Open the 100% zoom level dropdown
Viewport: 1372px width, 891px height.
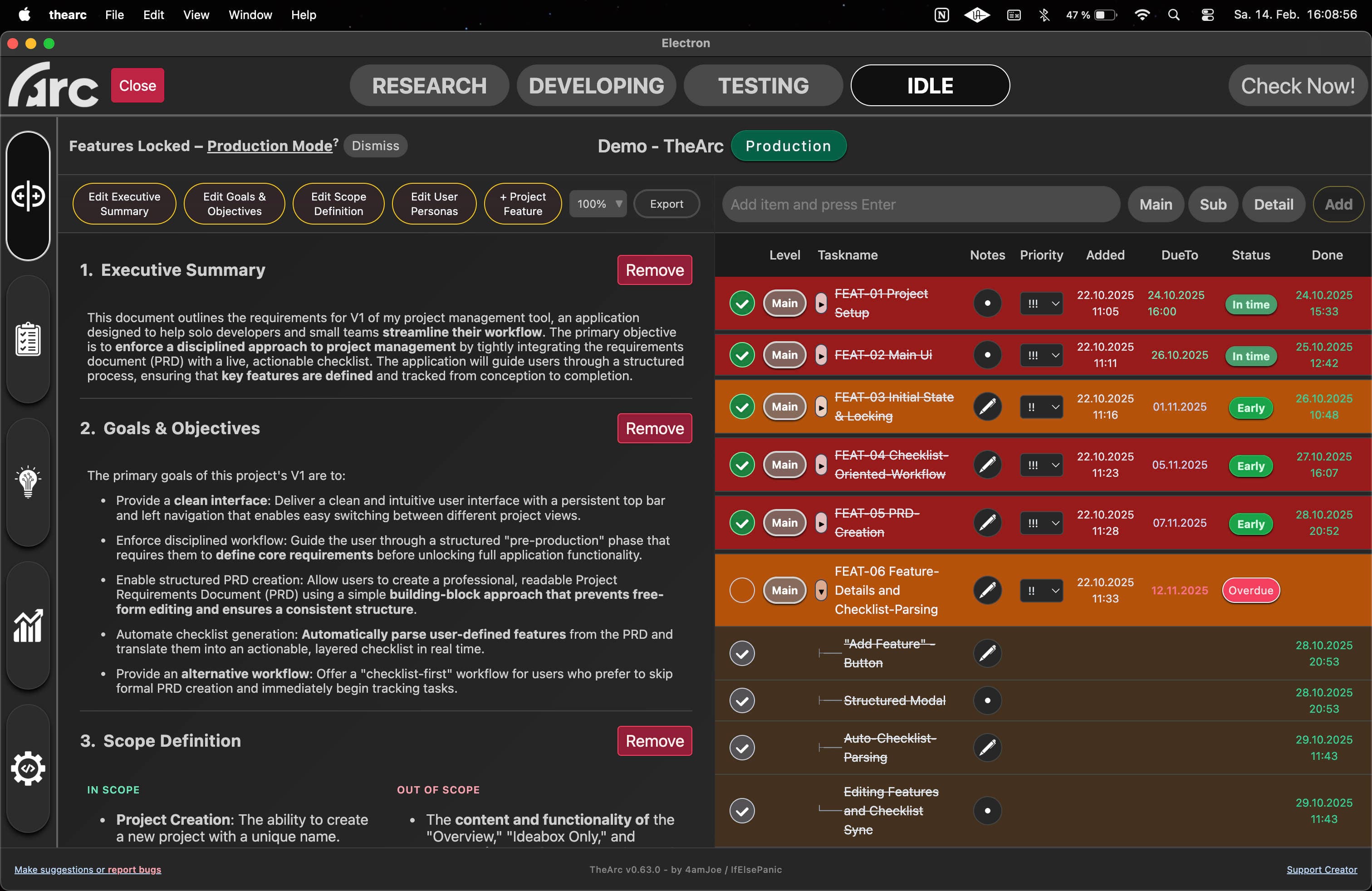coord(598,204)
